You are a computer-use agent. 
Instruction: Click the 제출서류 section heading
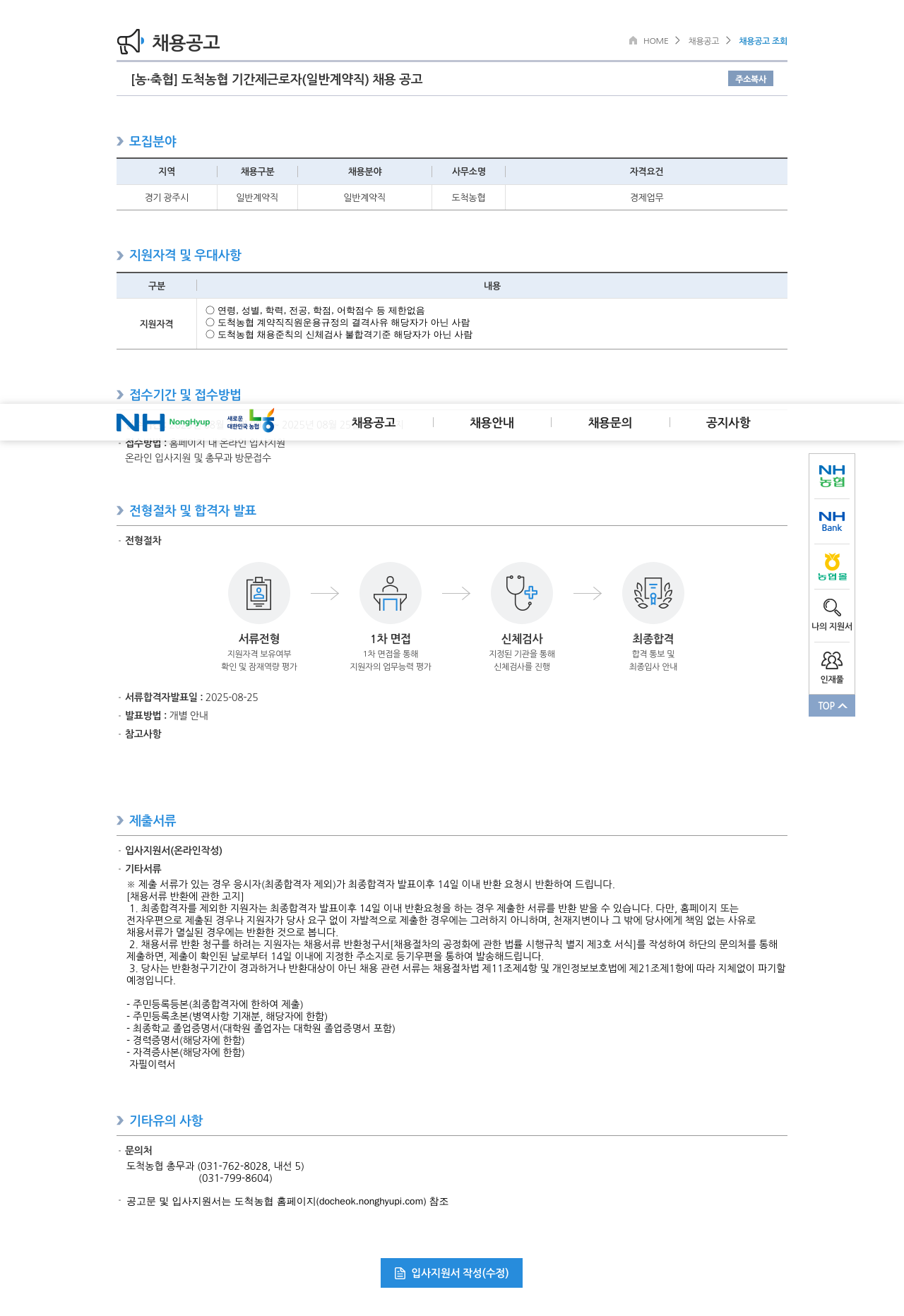tap(153, 820)
